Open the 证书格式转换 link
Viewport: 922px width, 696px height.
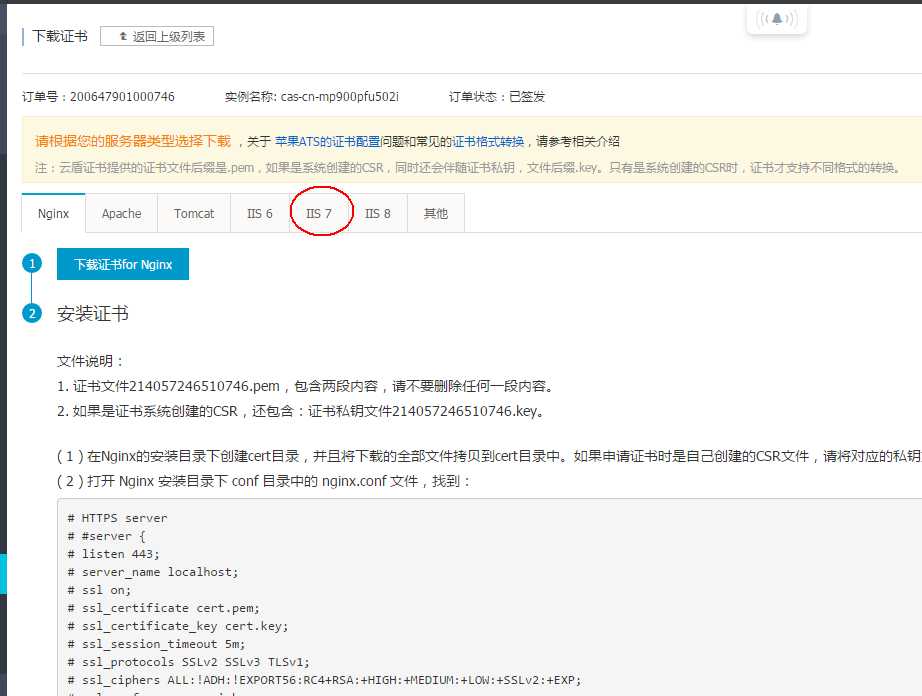pyautogui.click(x=488, y=142)
